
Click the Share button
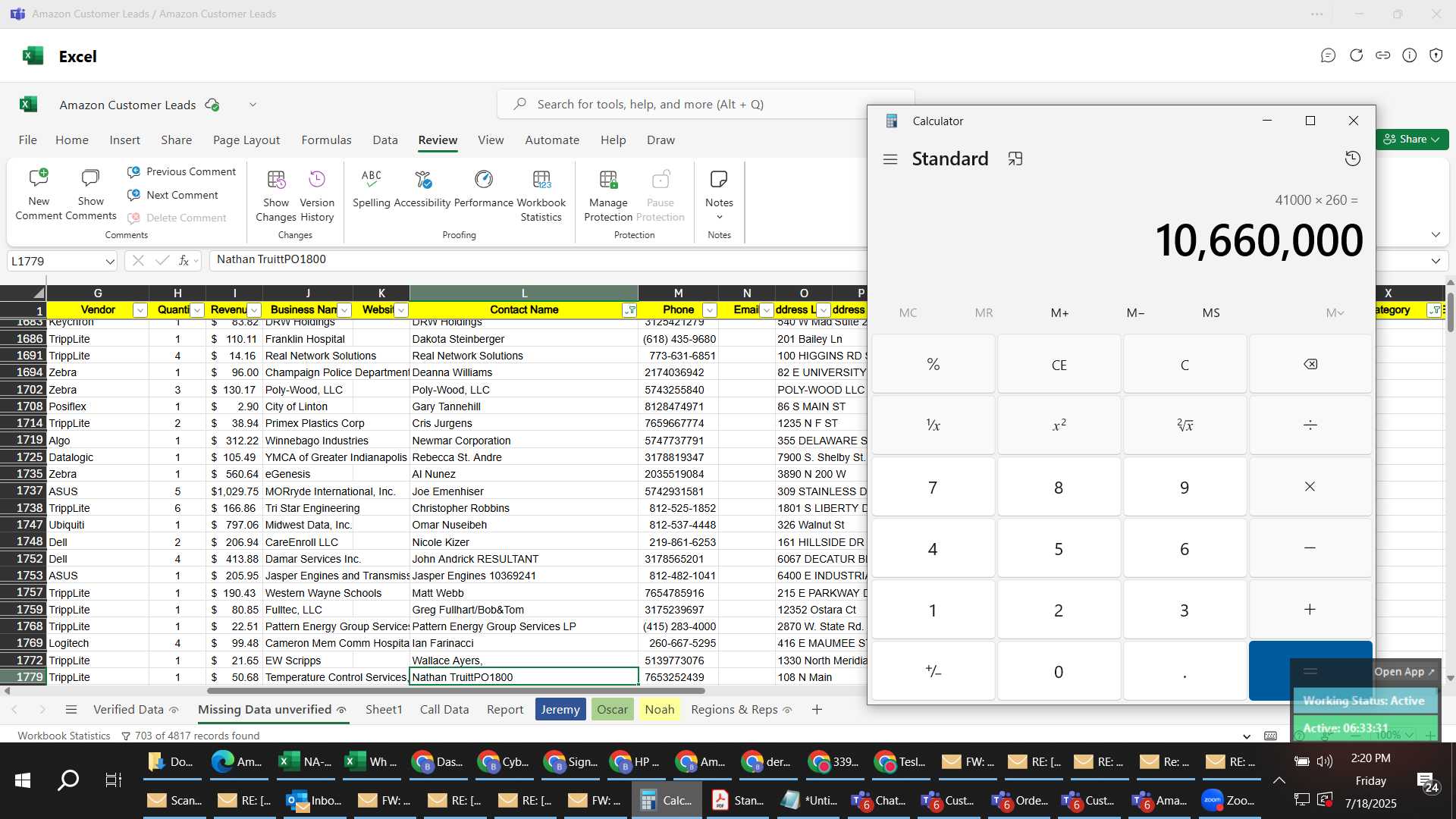click(1411, 140)
